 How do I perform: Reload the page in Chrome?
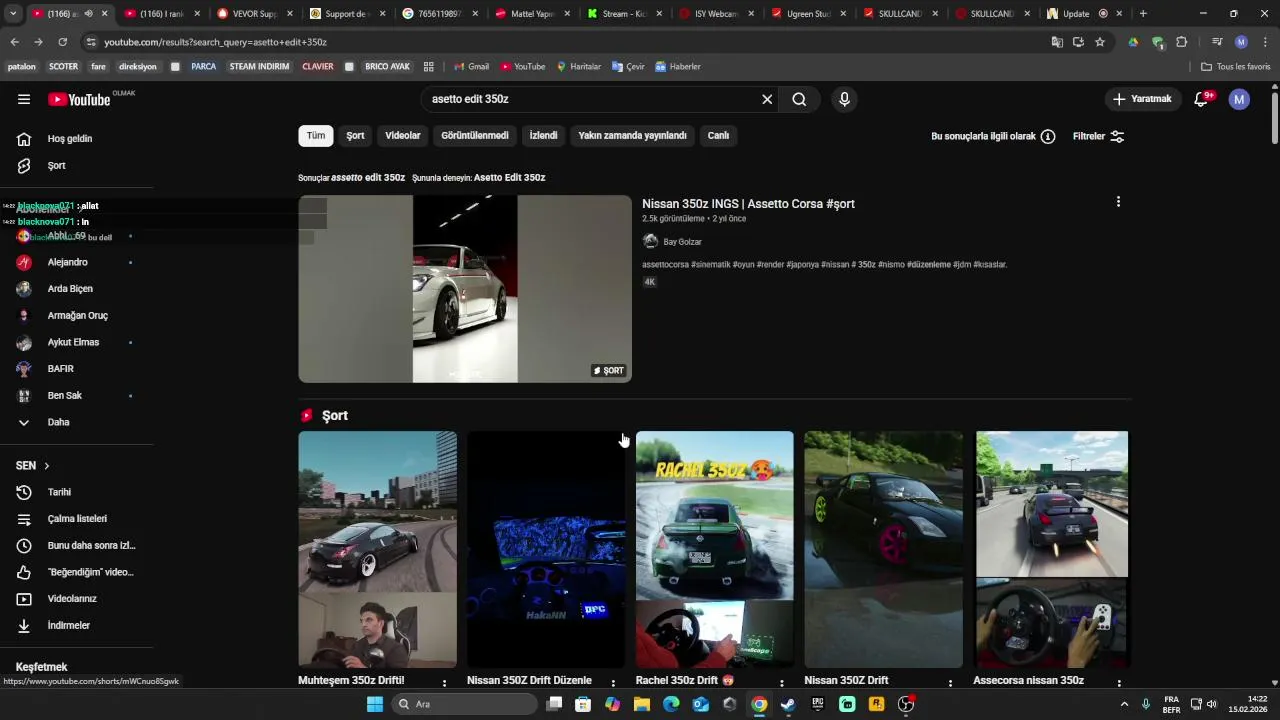(x=62, y=42)
